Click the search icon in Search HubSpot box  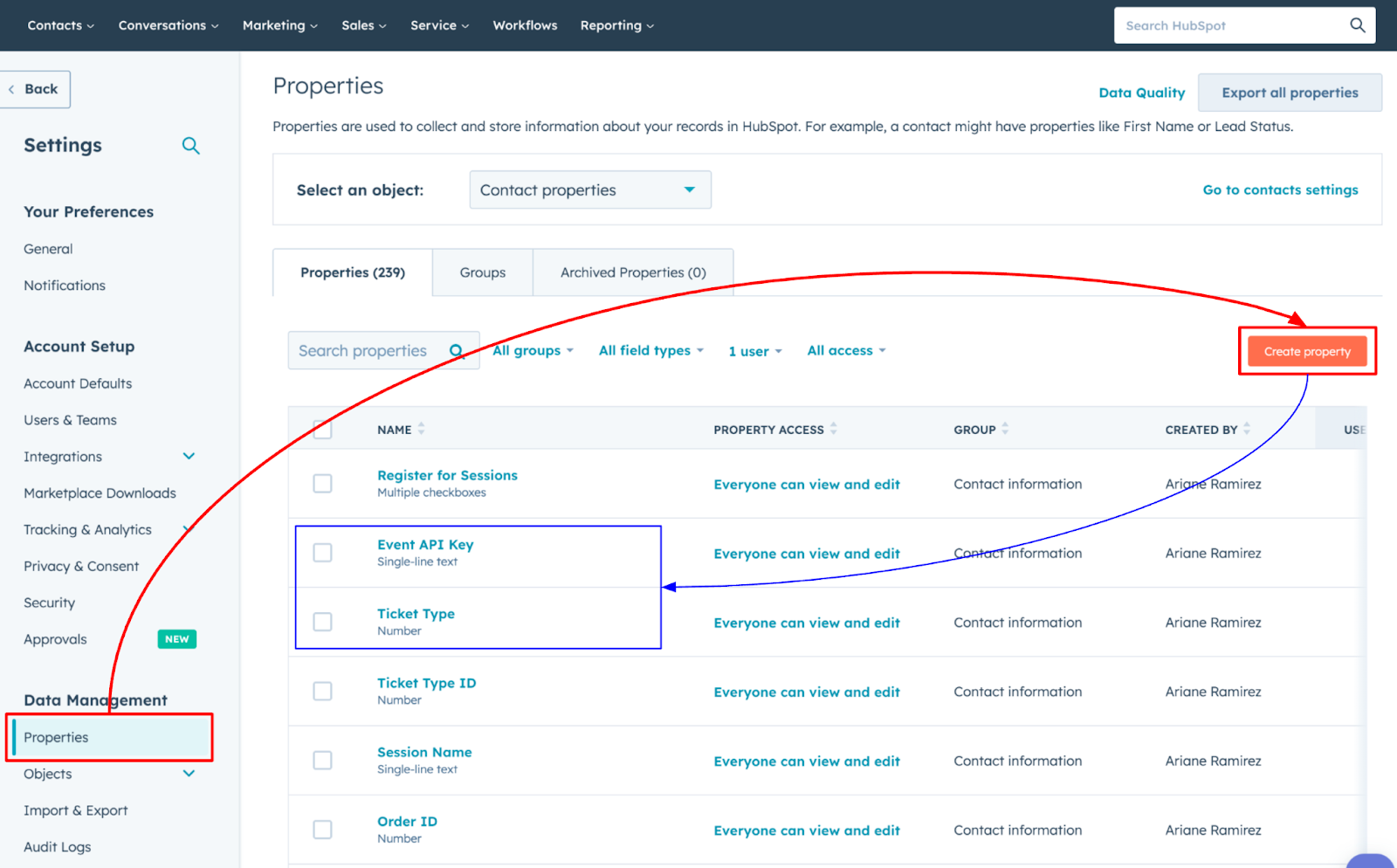click(x=1357, y=25)
